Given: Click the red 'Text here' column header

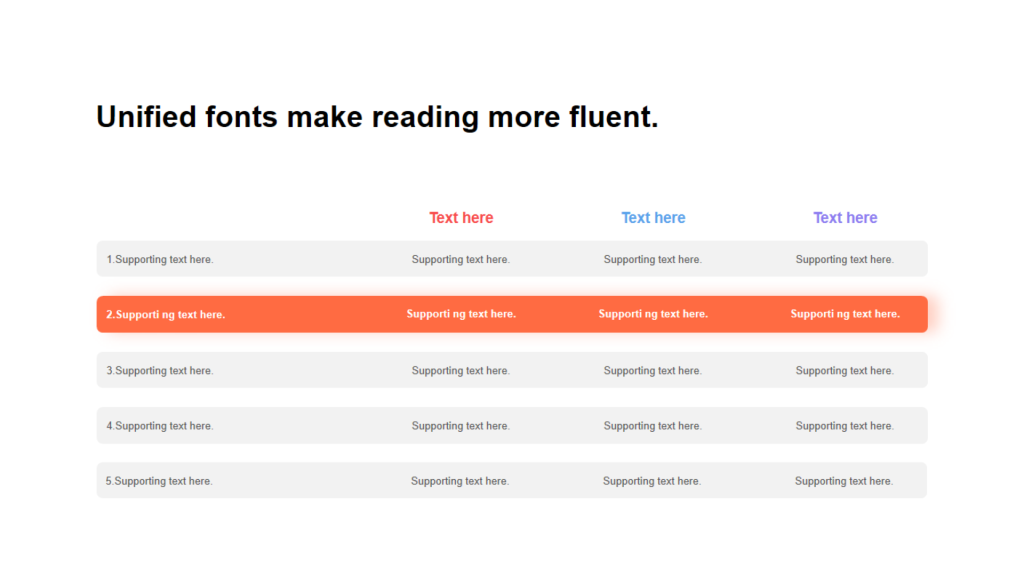Looking at the screenshot, I should 461,217.
